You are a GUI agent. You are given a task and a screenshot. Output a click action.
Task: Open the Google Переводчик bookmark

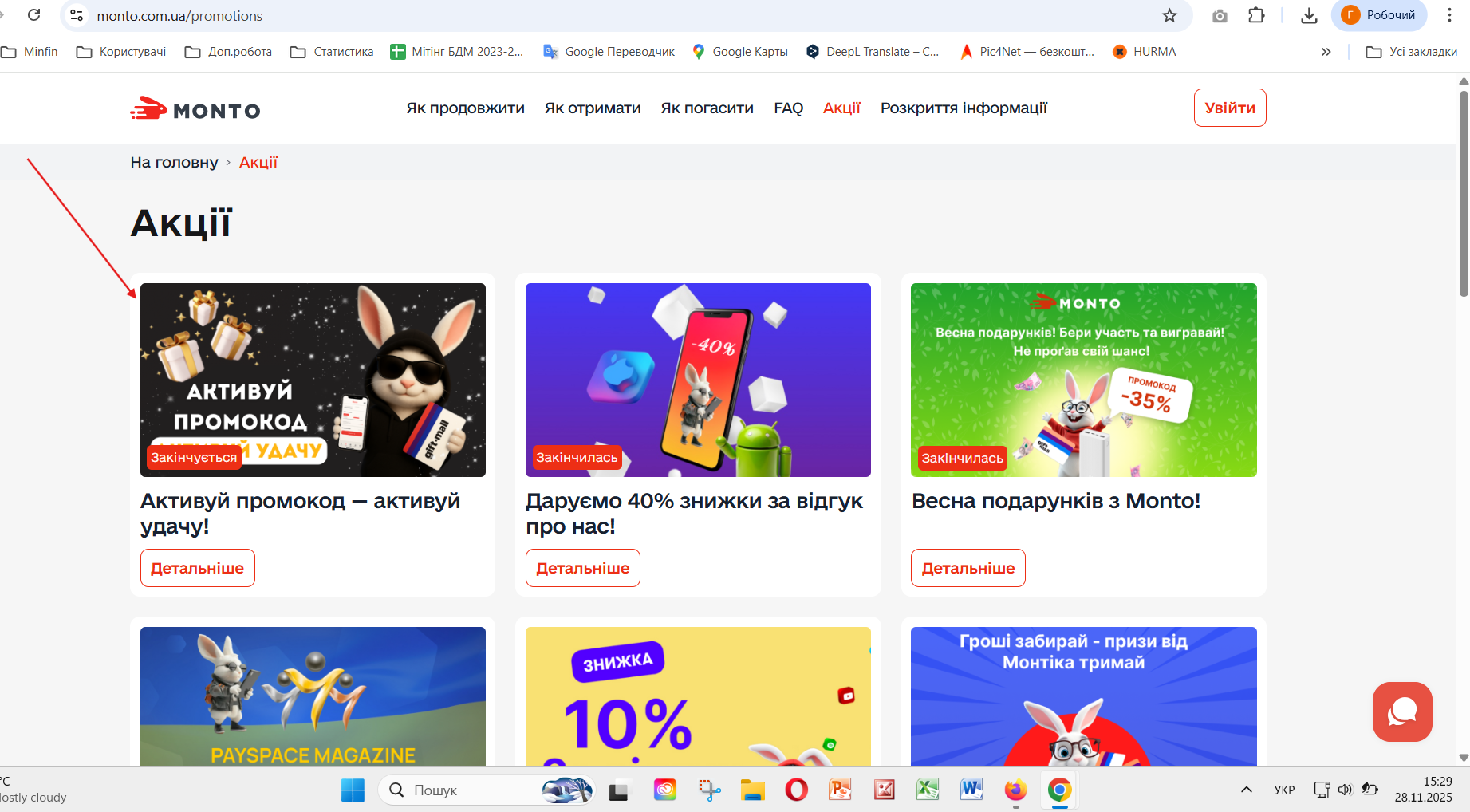(x=609, y=52)
